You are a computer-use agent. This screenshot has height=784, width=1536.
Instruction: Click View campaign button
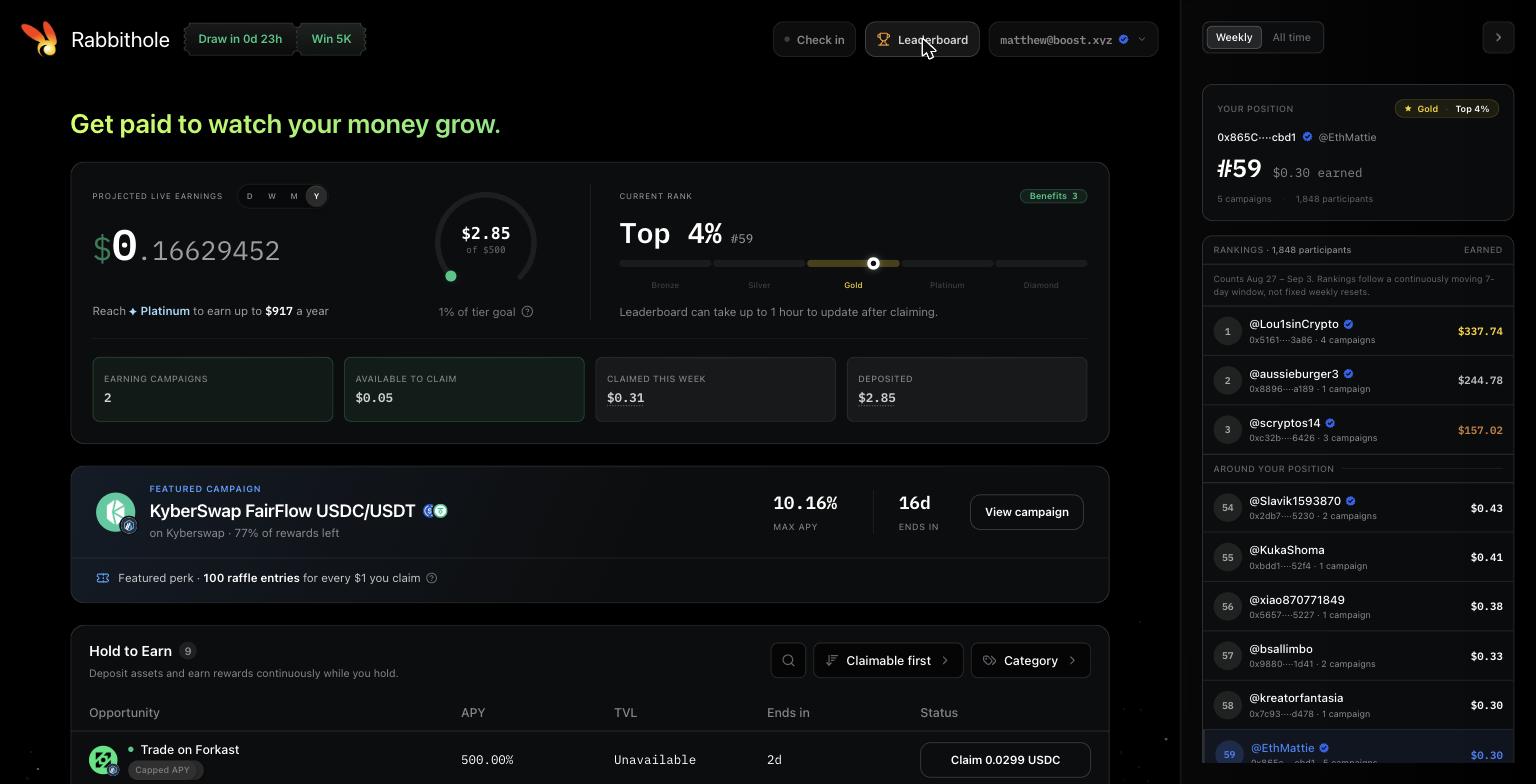tap(1026, 512)
